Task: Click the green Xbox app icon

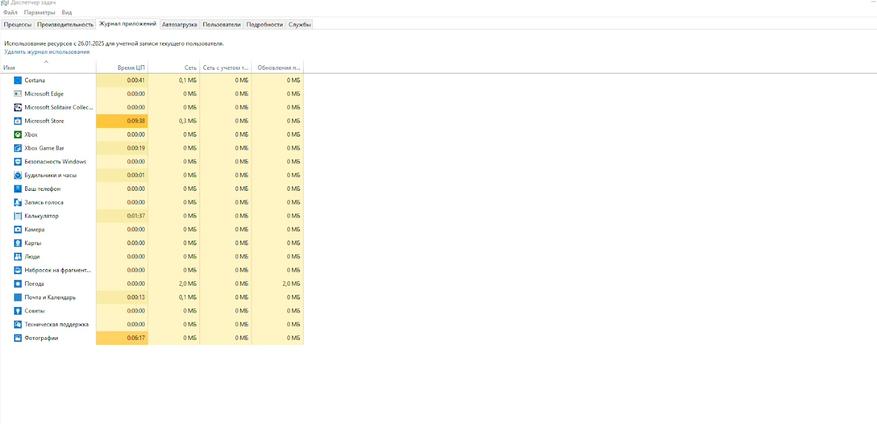Action: tap(17, 134)
